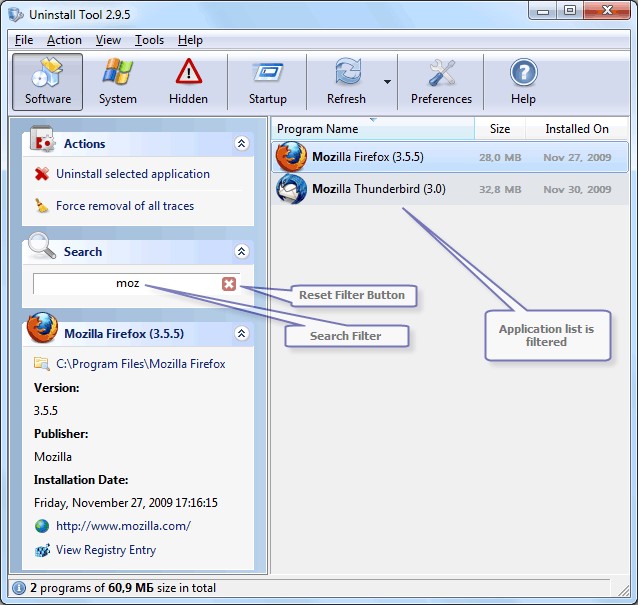Click the Mozilla Firefox (3.5.5) panel title

coord(124,334)
